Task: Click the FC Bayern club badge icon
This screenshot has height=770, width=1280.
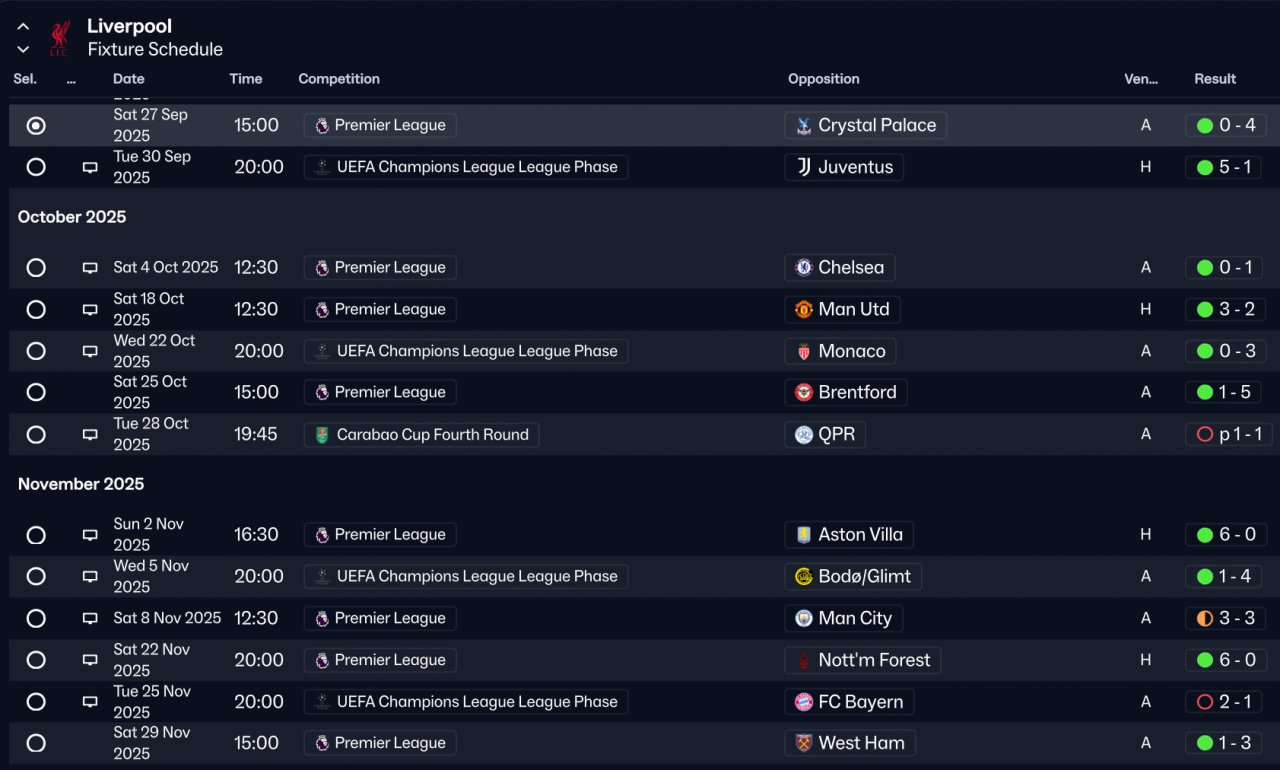Action: coord(803,702)
